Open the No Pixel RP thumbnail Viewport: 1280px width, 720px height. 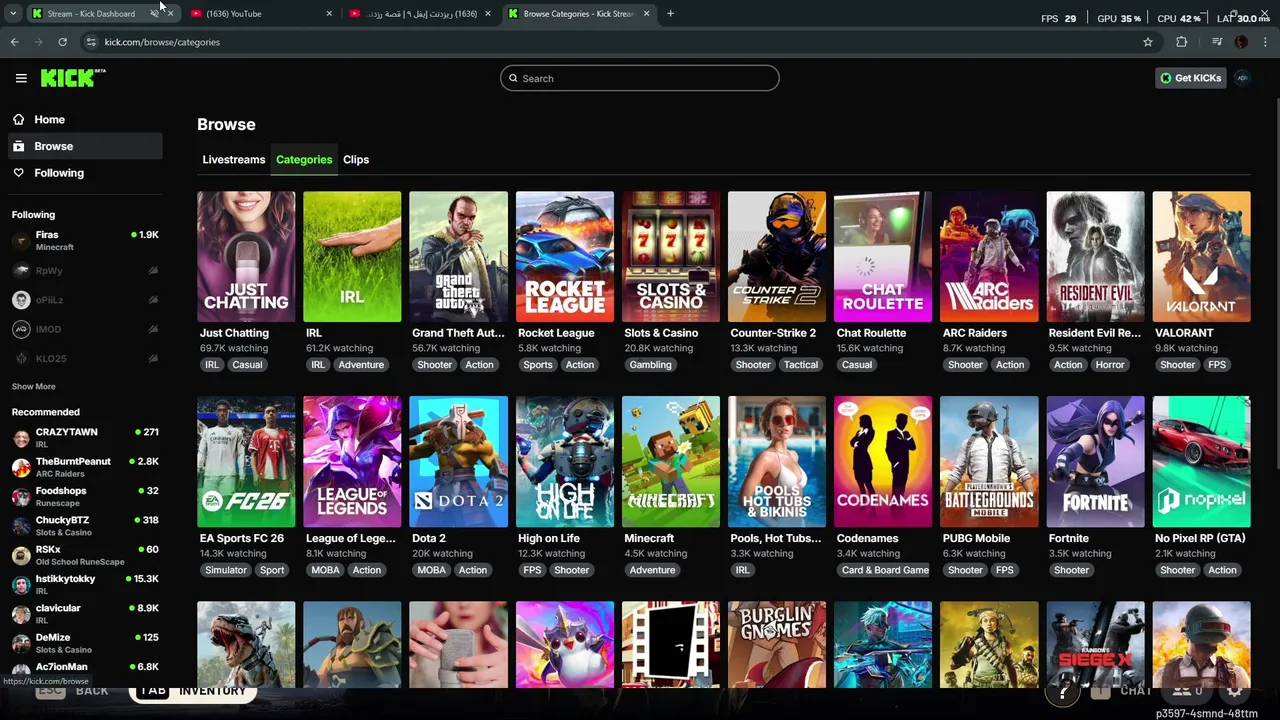(x=1201, y=462)
